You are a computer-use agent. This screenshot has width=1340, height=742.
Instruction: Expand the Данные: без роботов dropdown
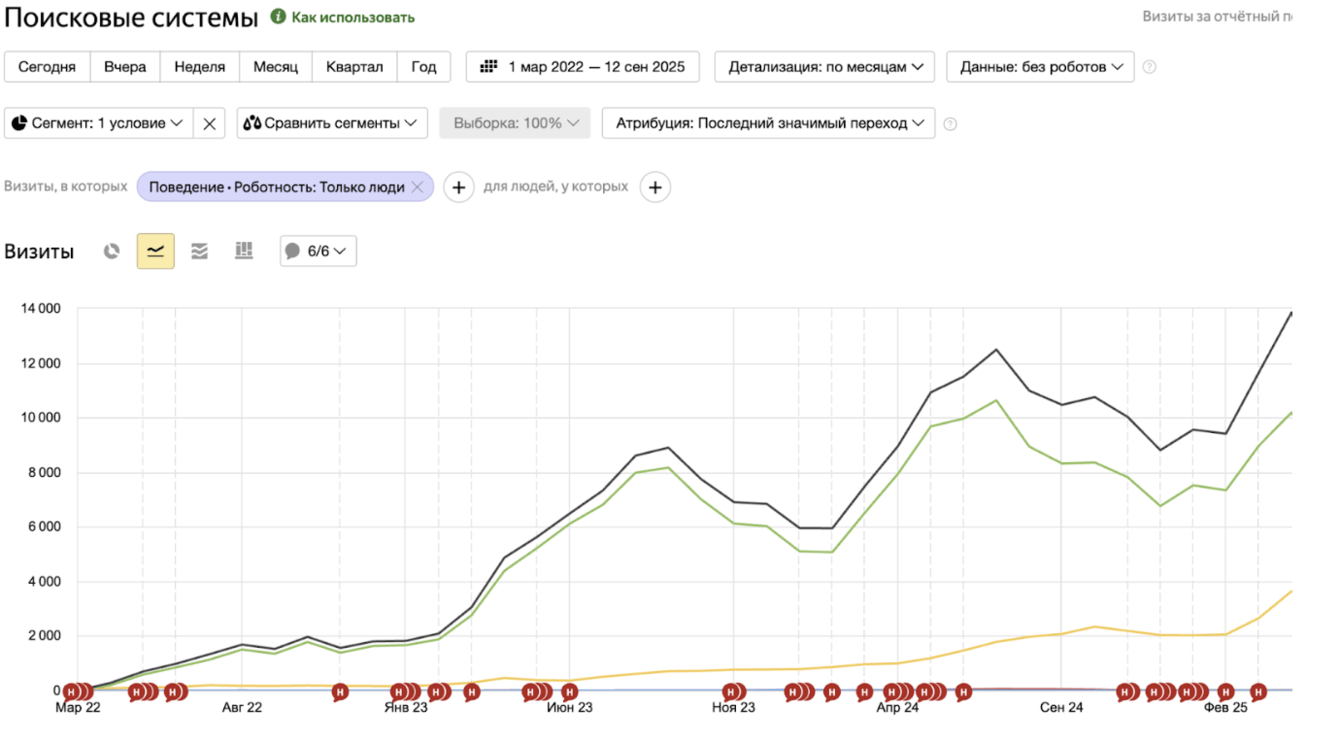point(1040,67)
